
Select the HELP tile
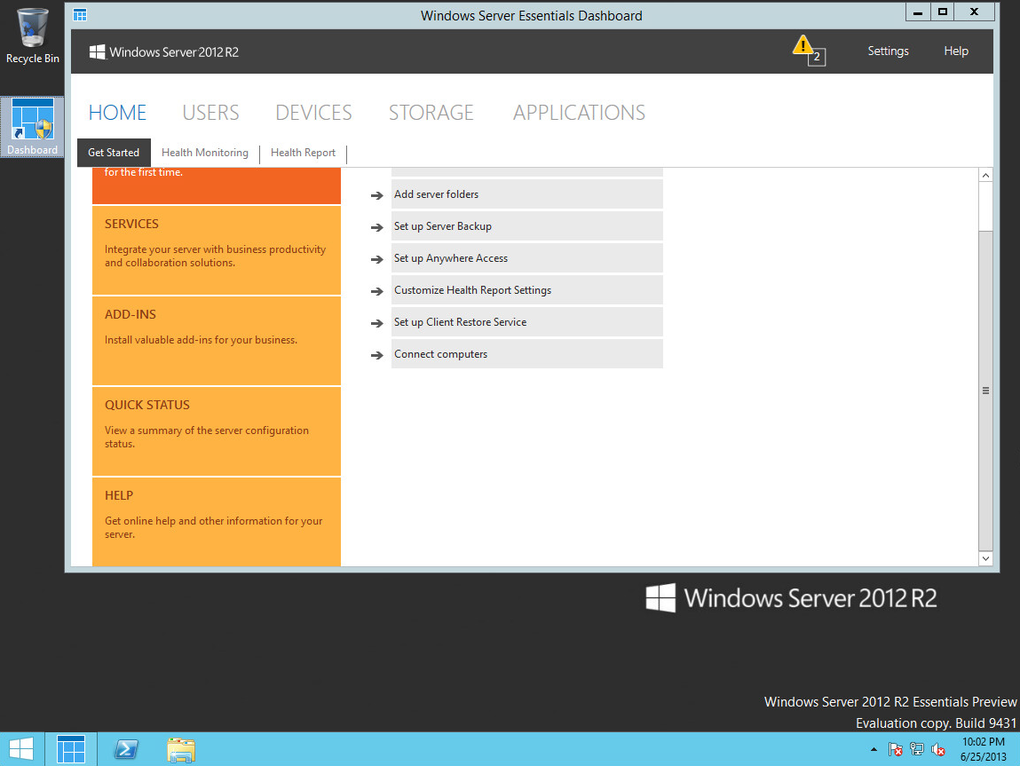(x=217, y=522)
